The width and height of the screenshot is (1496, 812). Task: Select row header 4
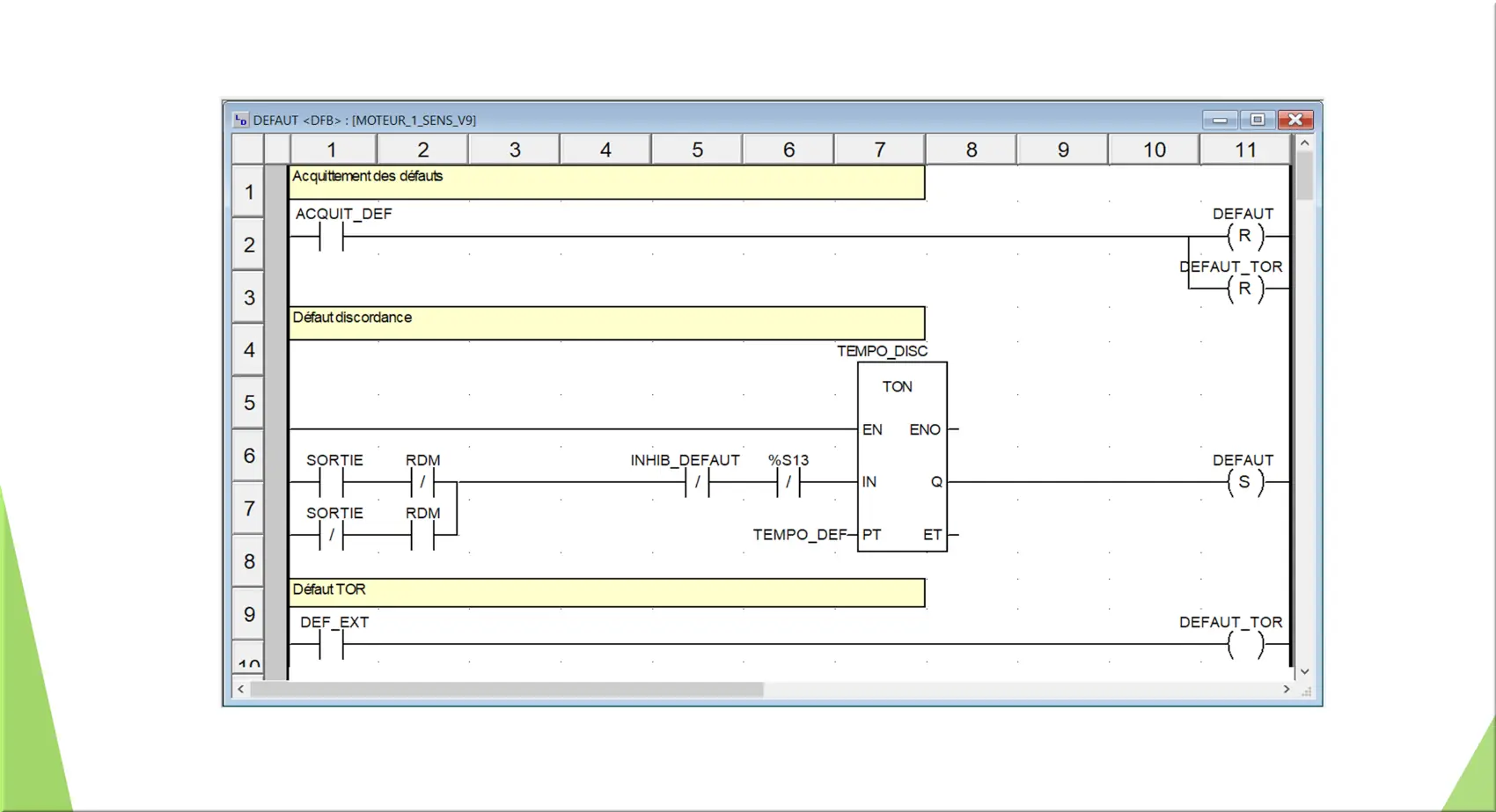tap(249, 350)
